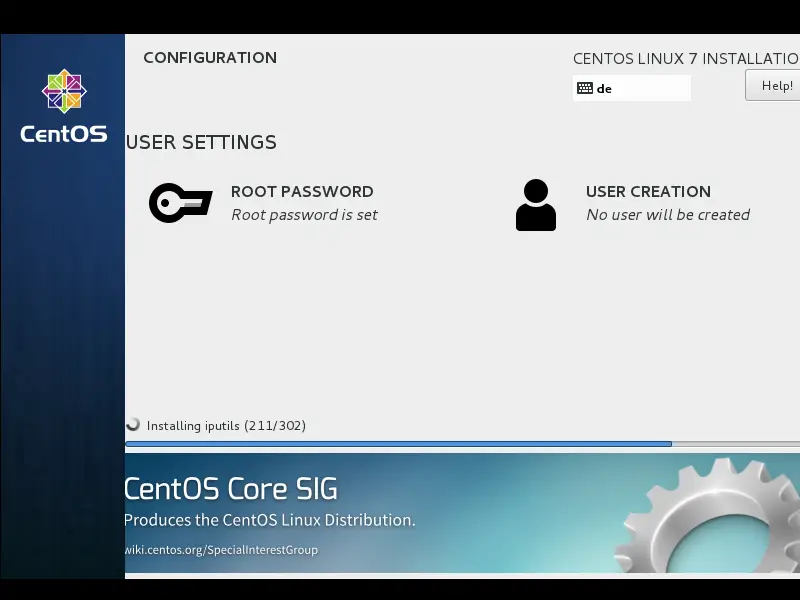The width and height of the screenshot is (800, 600).
Task: Click the CentOS wordmark in sidebar
Action: (64, 134)
